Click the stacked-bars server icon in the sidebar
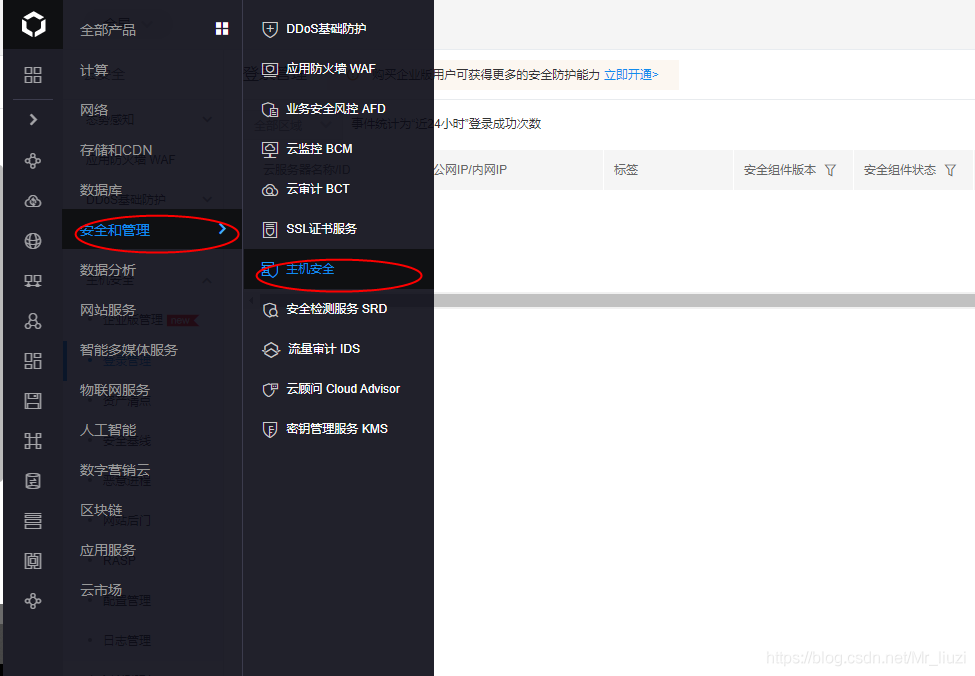The width and height of the screenshot is (975, 676). [33, 521]
